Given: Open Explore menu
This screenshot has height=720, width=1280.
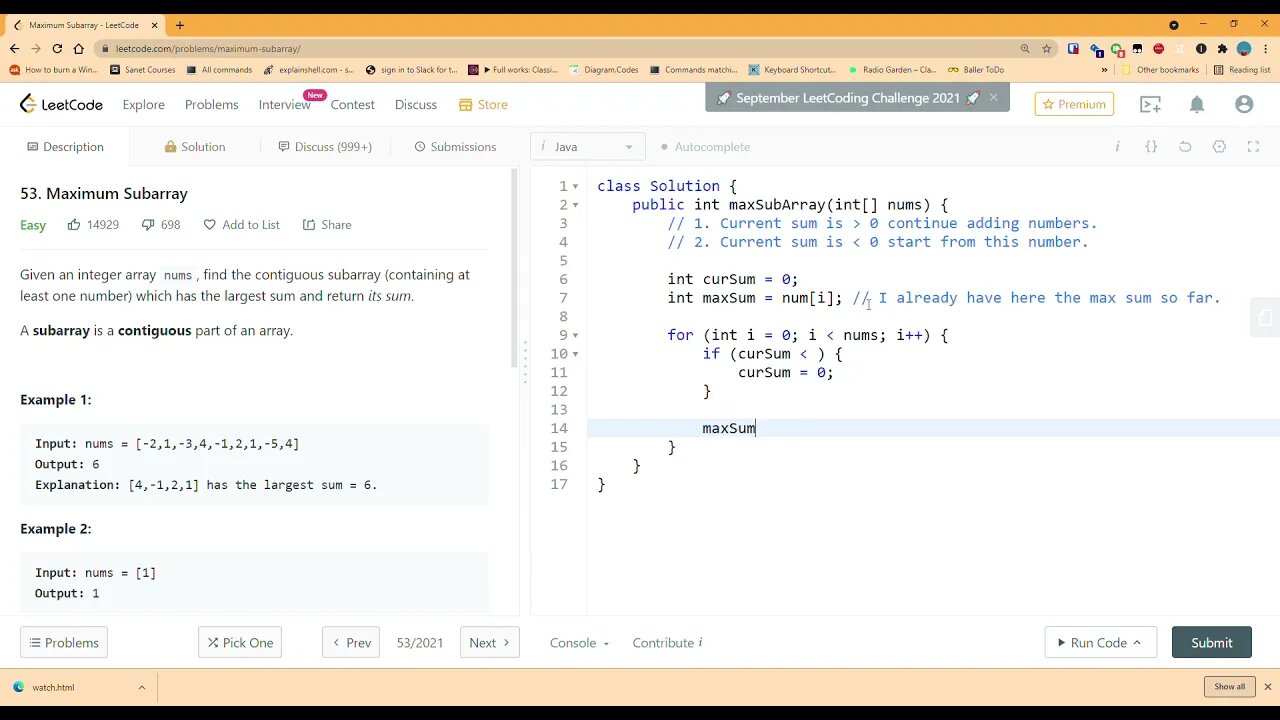Looking at the screenshot, I should tap(143, 104).
